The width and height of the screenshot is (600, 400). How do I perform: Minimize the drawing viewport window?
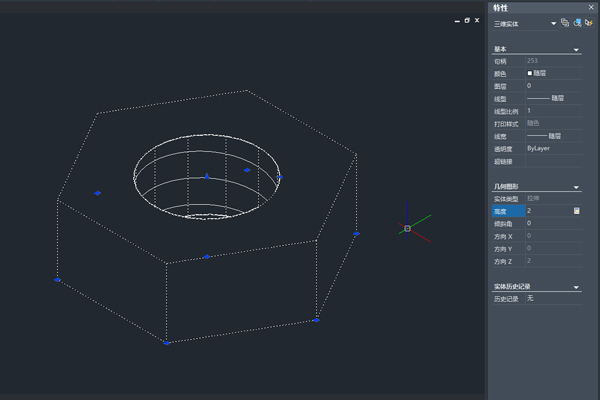pyautogui.click(x=457, y=21)
